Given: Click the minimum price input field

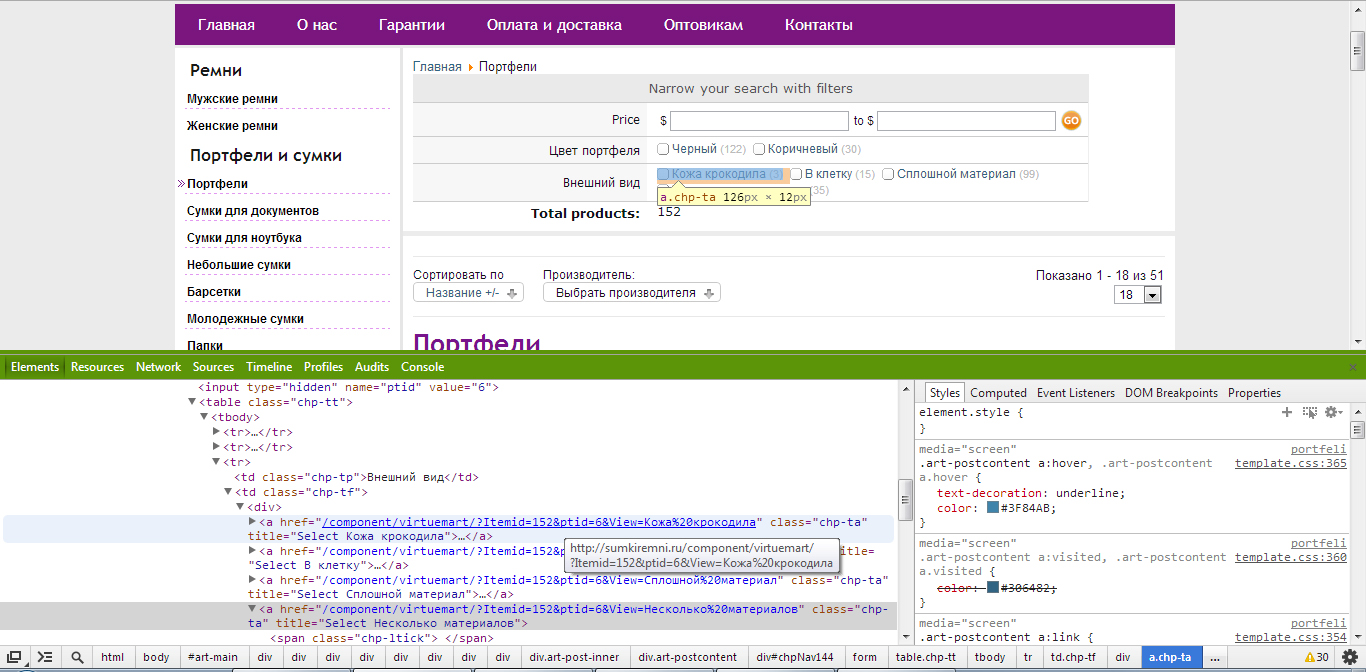Looking at the screenshot, I should tap(759, 121).
